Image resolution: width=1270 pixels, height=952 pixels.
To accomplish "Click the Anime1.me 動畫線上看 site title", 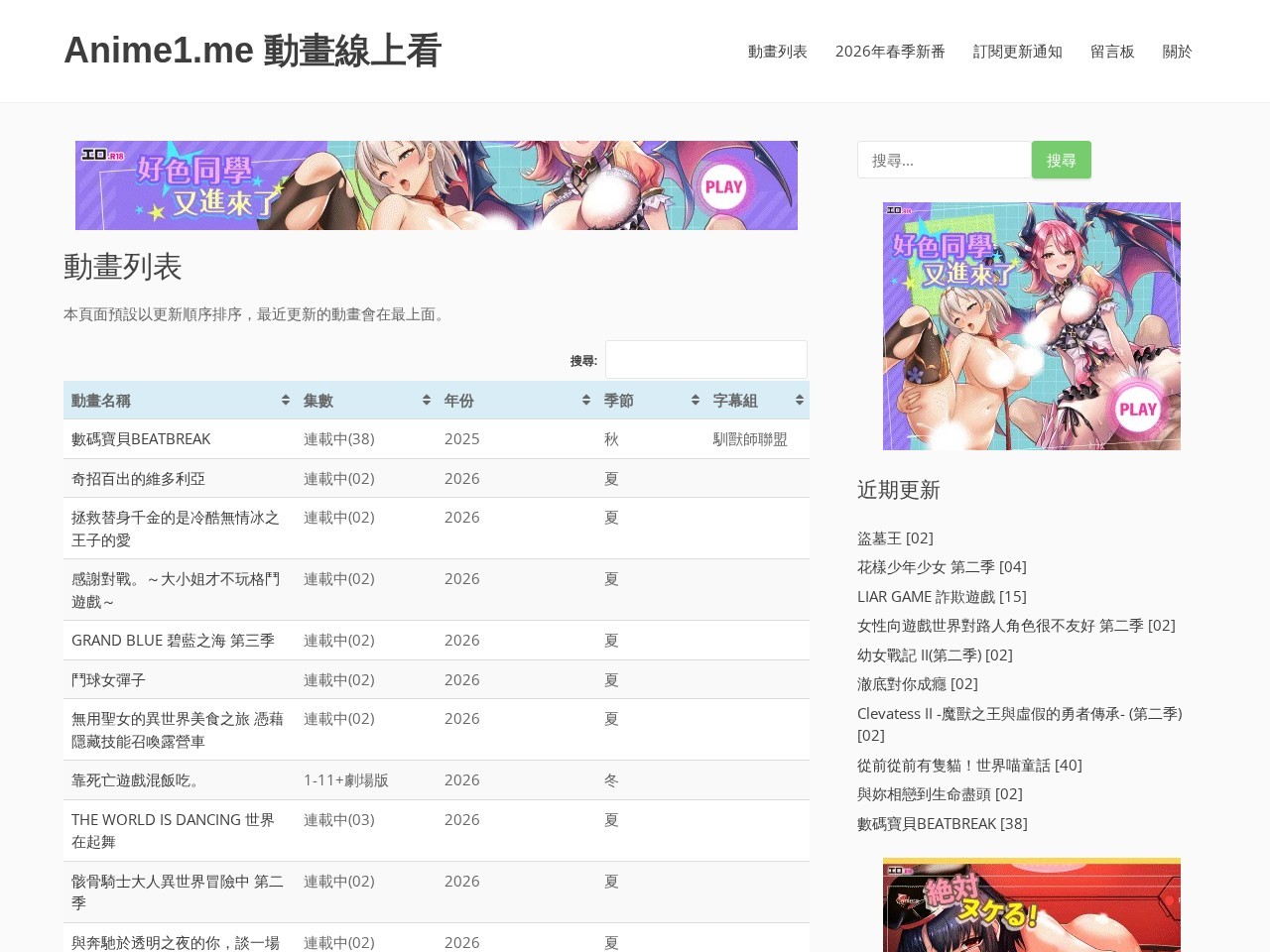I will coord(253,51).
